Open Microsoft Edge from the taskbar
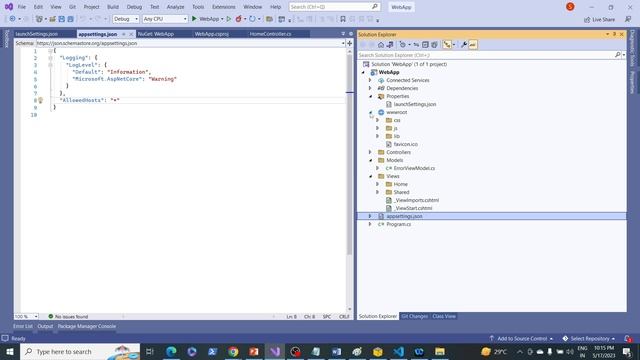This screenshot has height=360, width=640. pos(171,351)
